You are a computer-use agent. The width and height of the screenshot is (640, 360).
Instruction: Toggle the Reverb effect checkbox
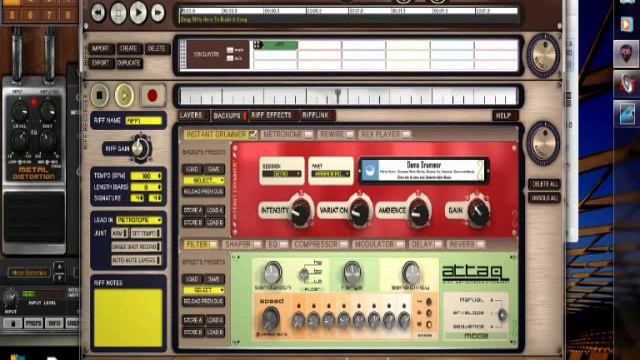[x=480, y=244]
